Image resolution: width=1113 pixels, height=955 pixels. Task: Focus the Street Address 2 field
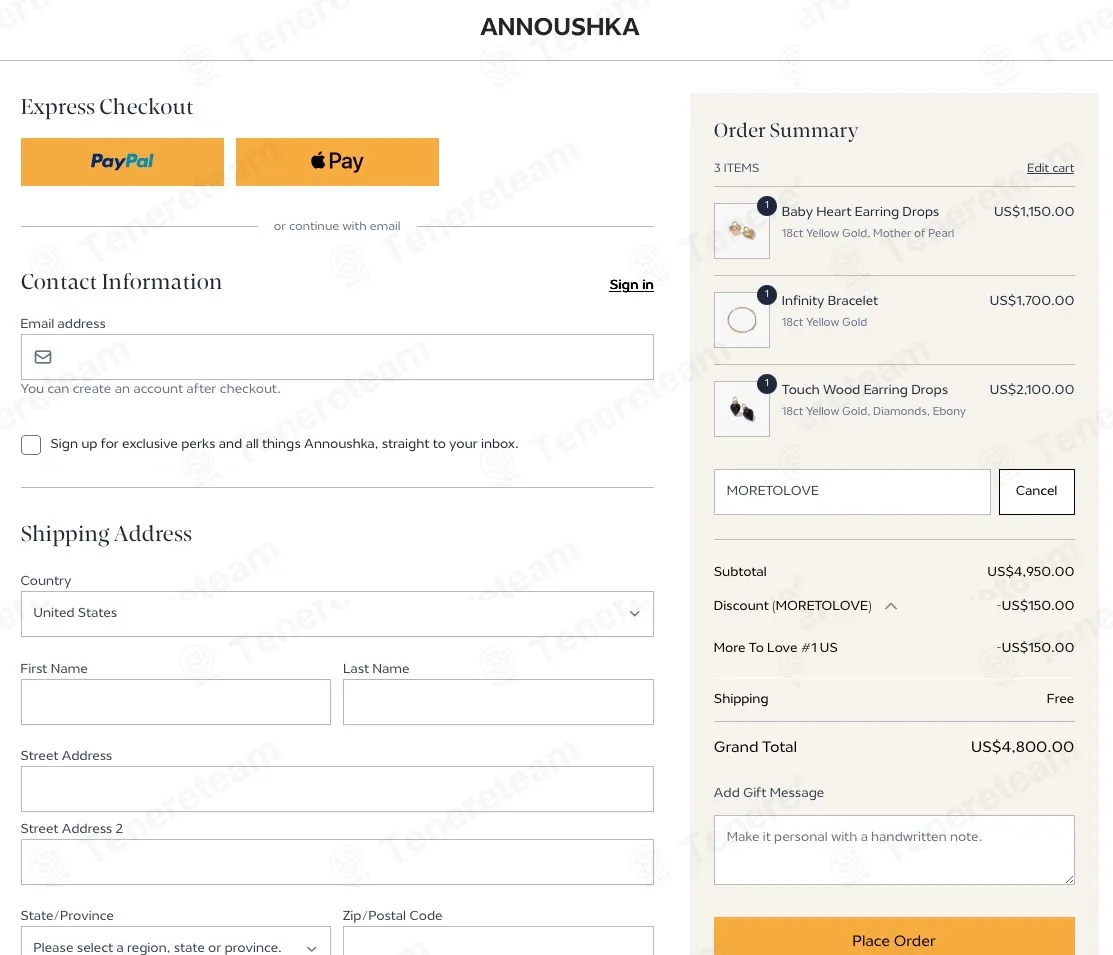click(337, 862)
